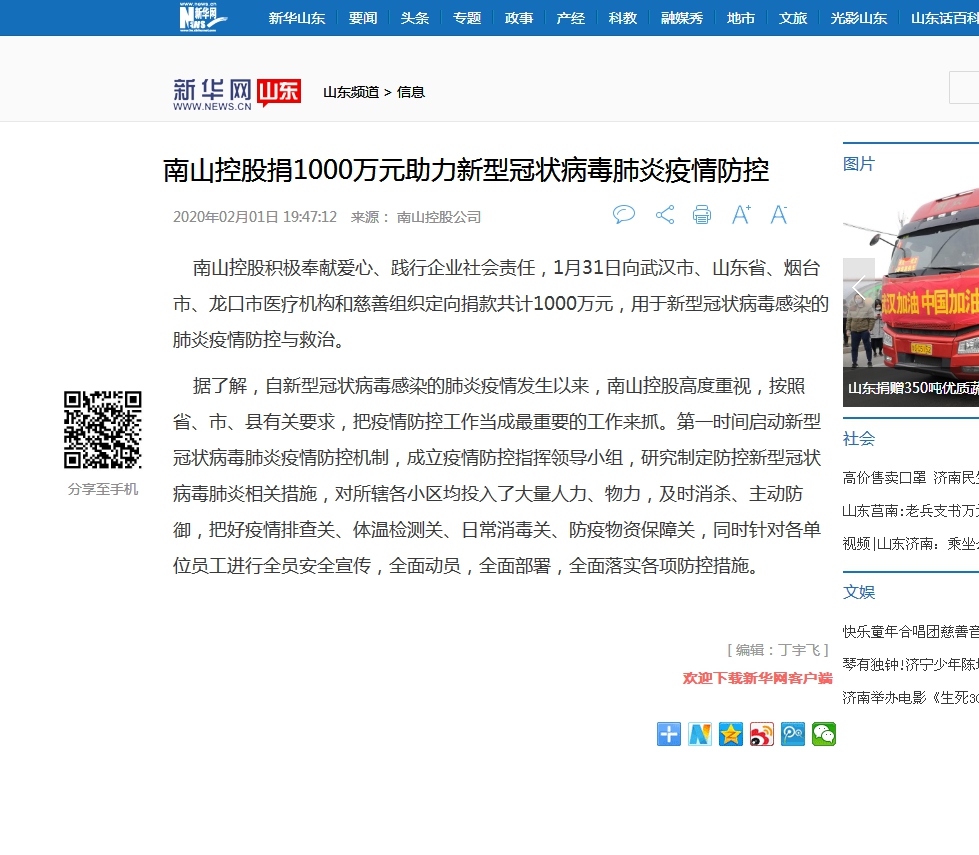Increase font size with the A+ icon
The image size is (979, 855).
point(741,215)
